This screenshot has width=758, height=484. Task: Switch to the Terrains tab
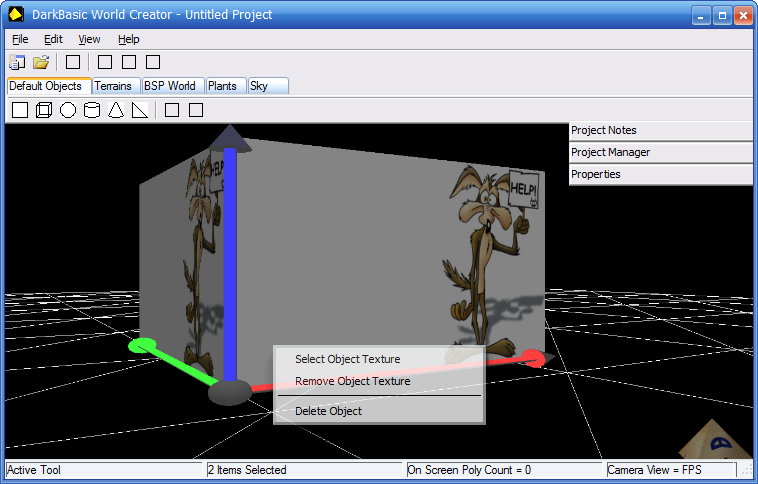click(116, 86)
